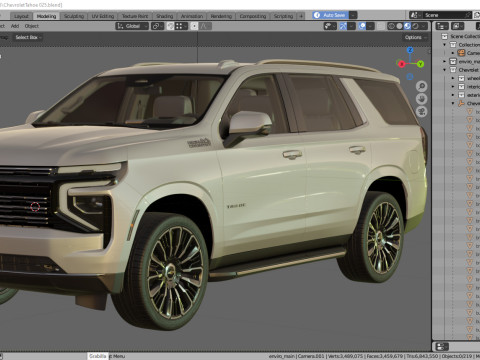Viewport: 480px width, 360px height.
Task: Open the Global transform orientation dropdown
Action: (x=132, y=26)
